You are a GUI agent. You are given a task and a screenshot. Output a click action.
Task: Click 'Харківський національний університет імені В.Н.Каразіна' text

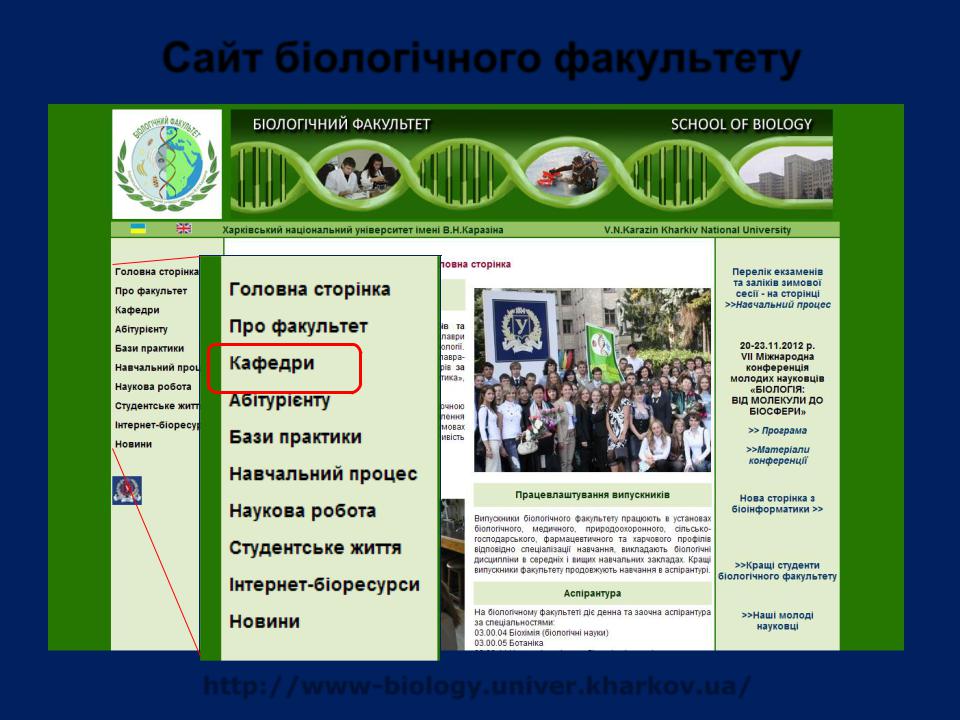click(x=362, y=230)
